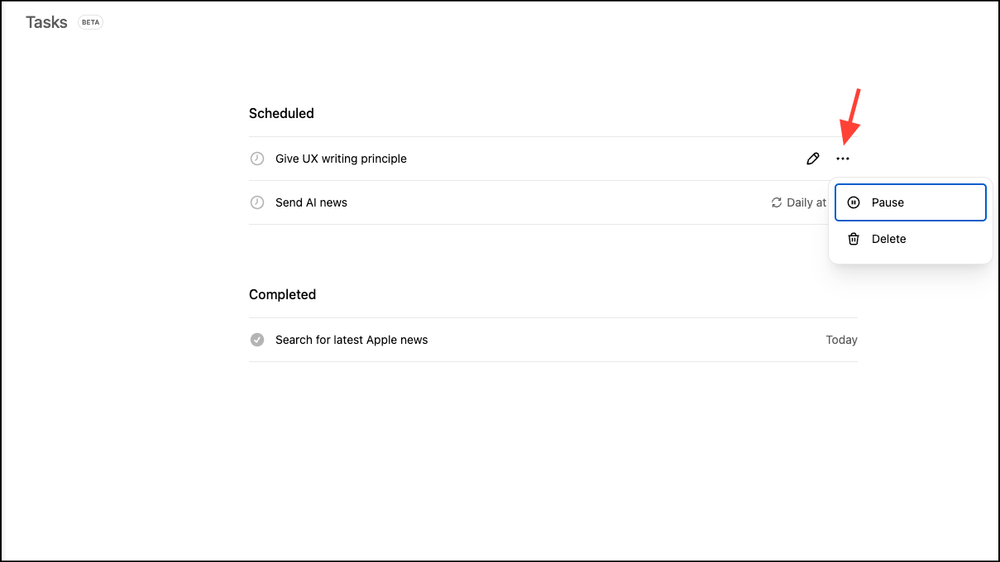The width and height of the screenshot is (1000, 562).
Task: Click the Today date label
Action: coord(841,340)
